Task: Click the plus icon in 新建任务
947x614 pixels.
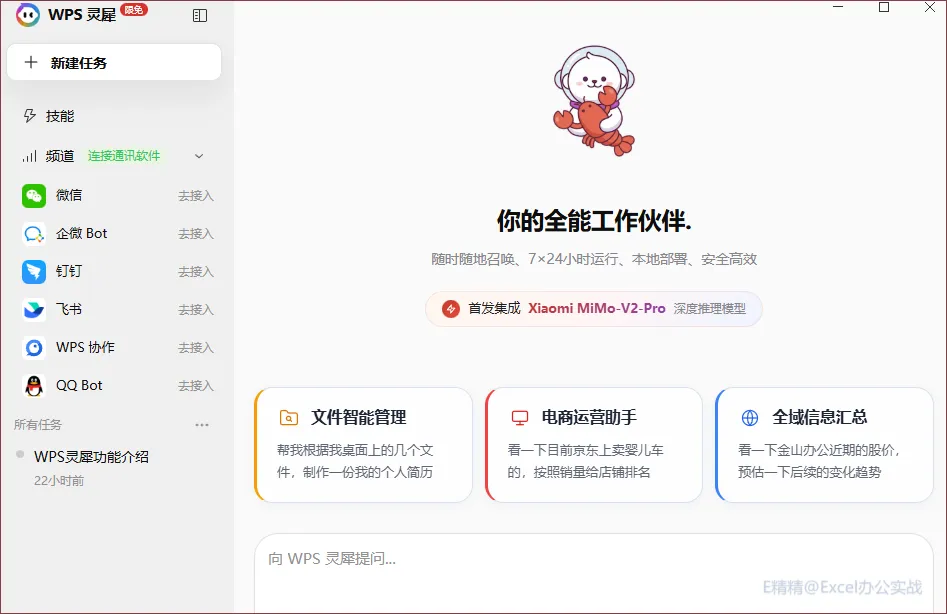Action: click(x=31, y=62)
